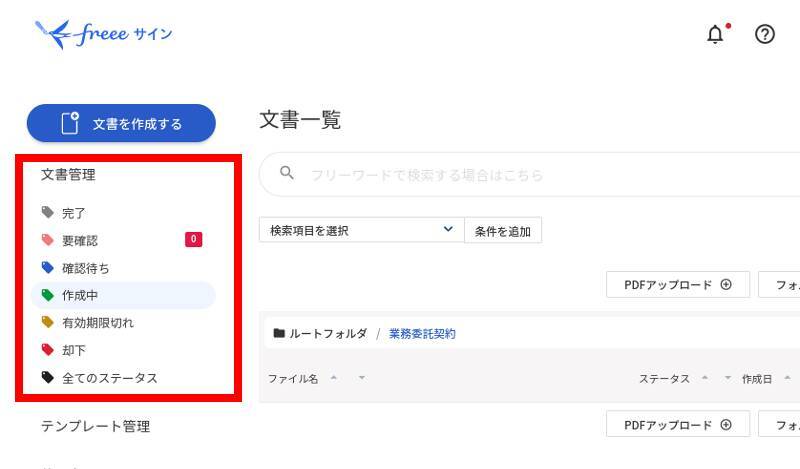Image resolution: width=800 pixels, height=469 pixels.
Task: Click the yellow tag icon next to 有効期限切れ
Action: click(x=47, y=322)
